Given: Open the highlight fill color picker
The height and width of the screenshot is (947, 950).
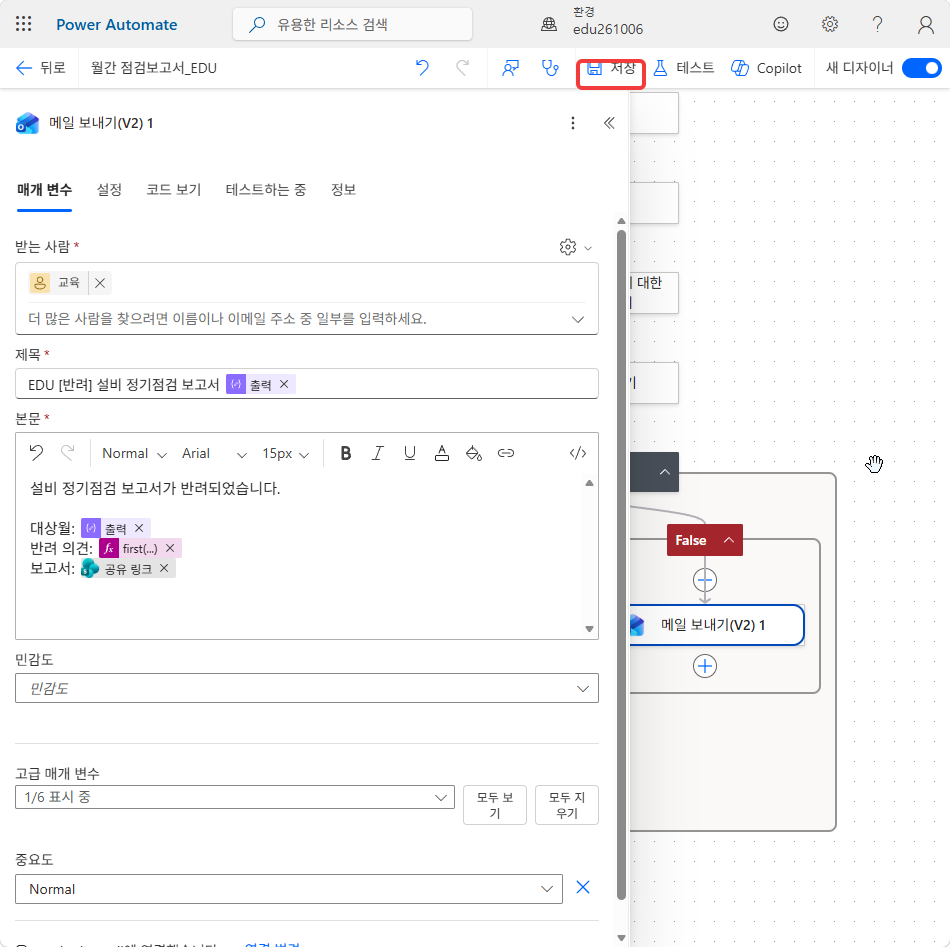Looking at the screenshot, I should [x=474, y=453].
